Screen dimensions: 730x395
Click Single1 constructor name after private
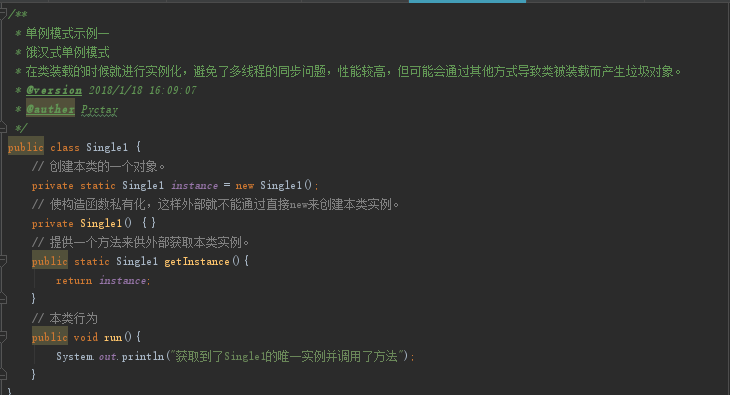coord(101,223)
